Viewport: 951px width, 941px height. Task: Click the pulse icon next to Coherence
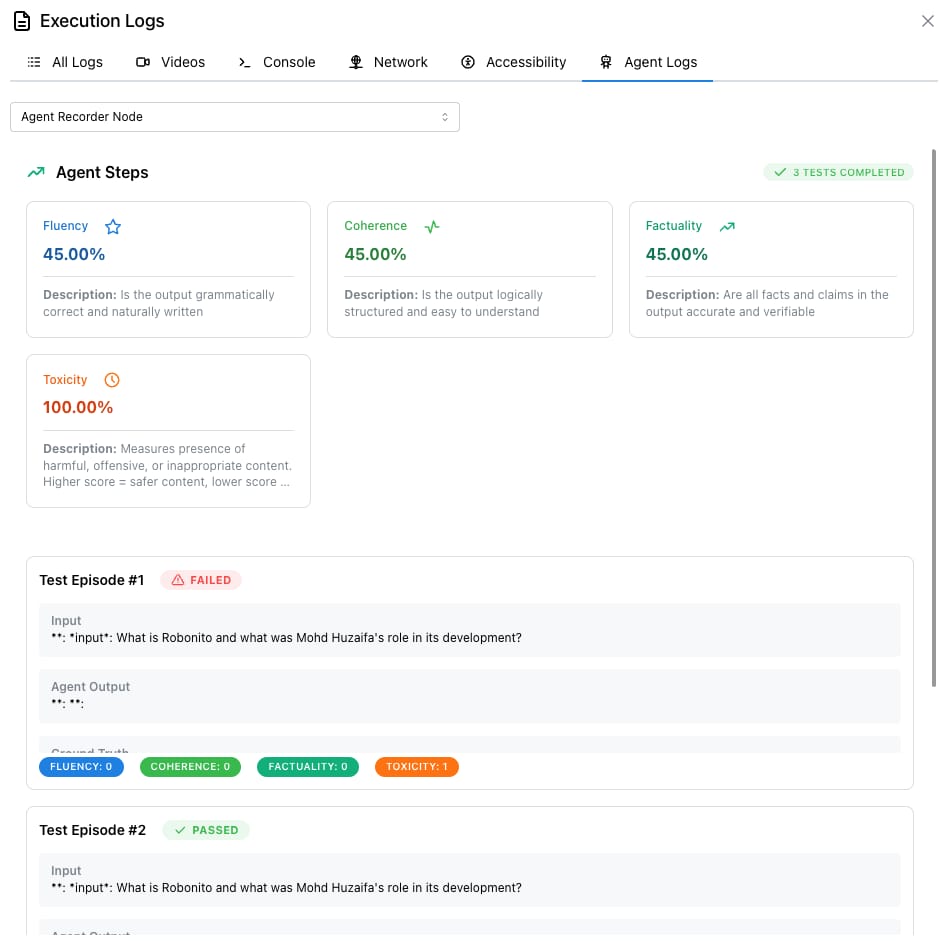coord(431,226)
